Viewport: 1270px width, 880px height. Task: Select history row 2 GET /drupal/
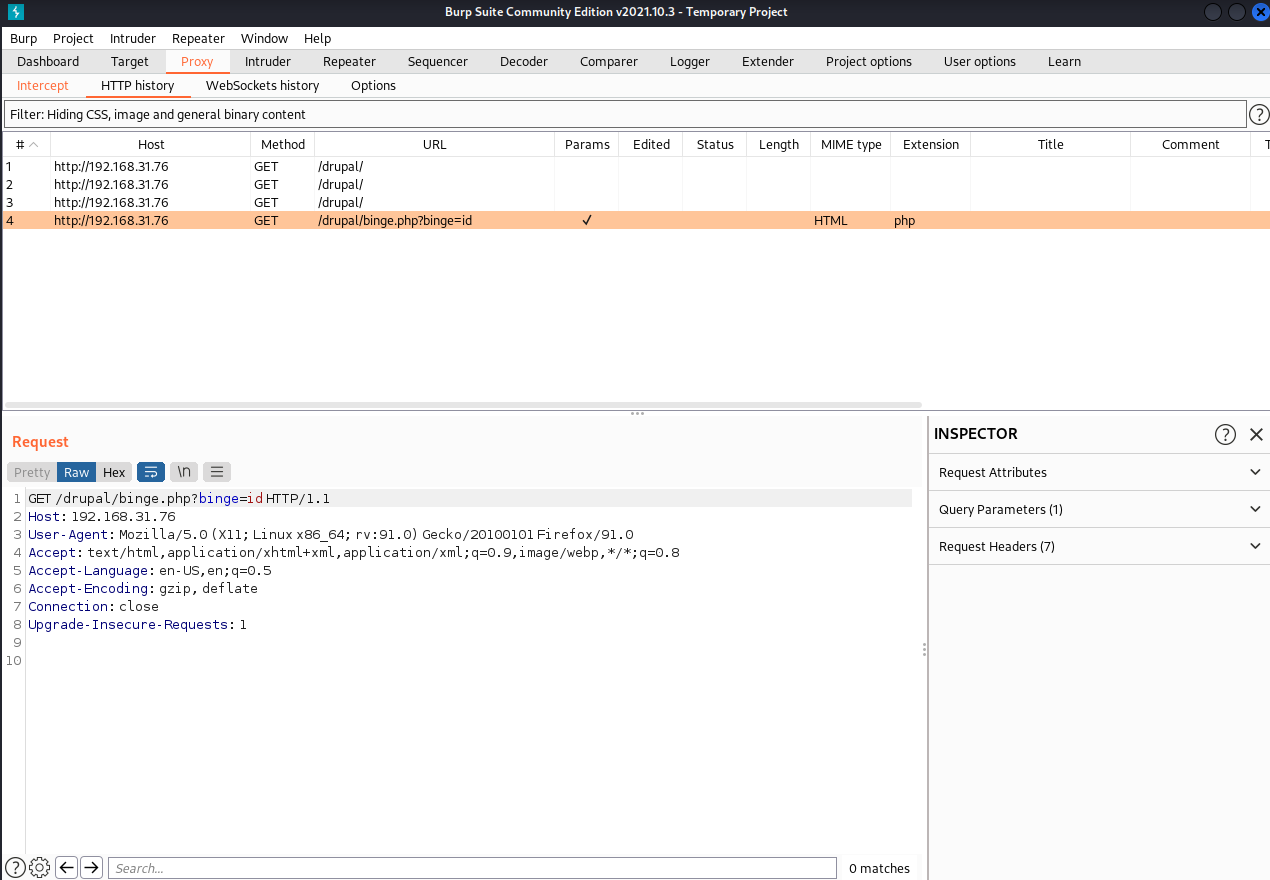click(x=636, y=184)
